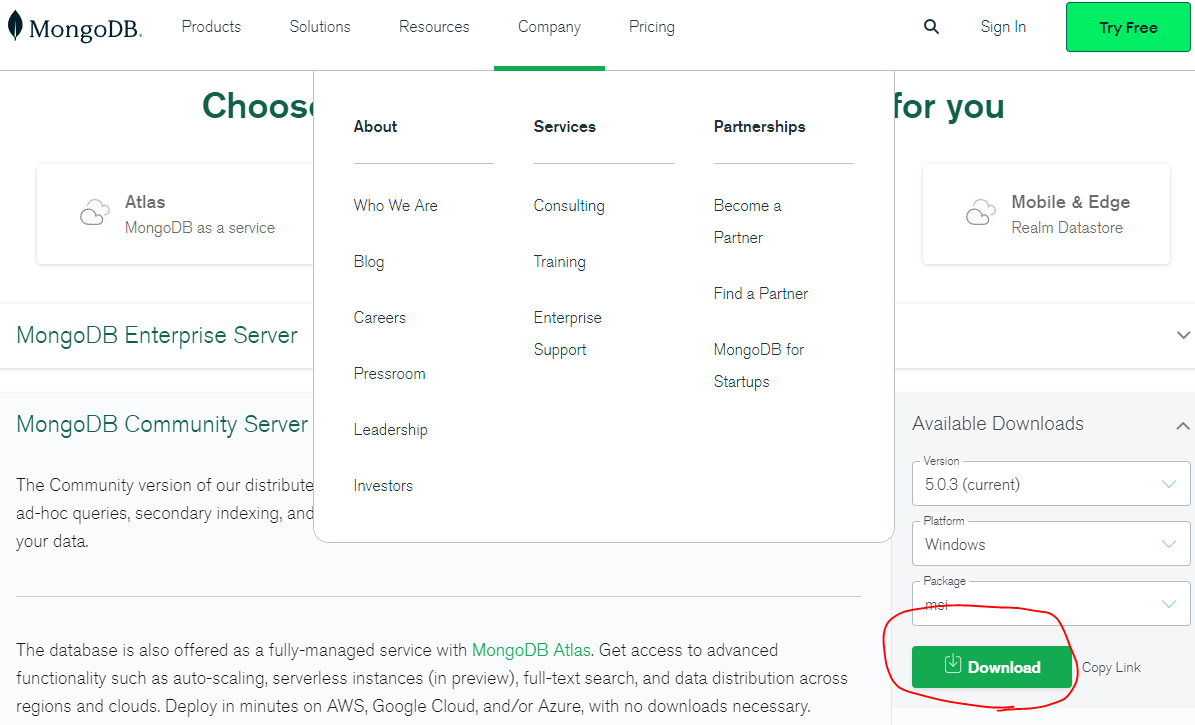Open the Leadership link
The width and height of the screenshot is (1195, 725).
pyautogui.click(x=390, y=430)
